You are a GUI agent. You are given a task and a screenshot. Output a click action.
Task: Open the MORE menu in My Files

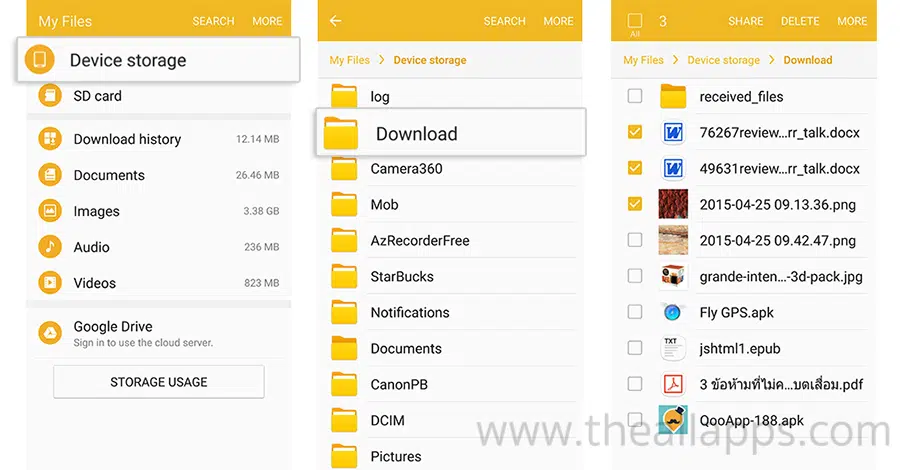pos(267,21)
